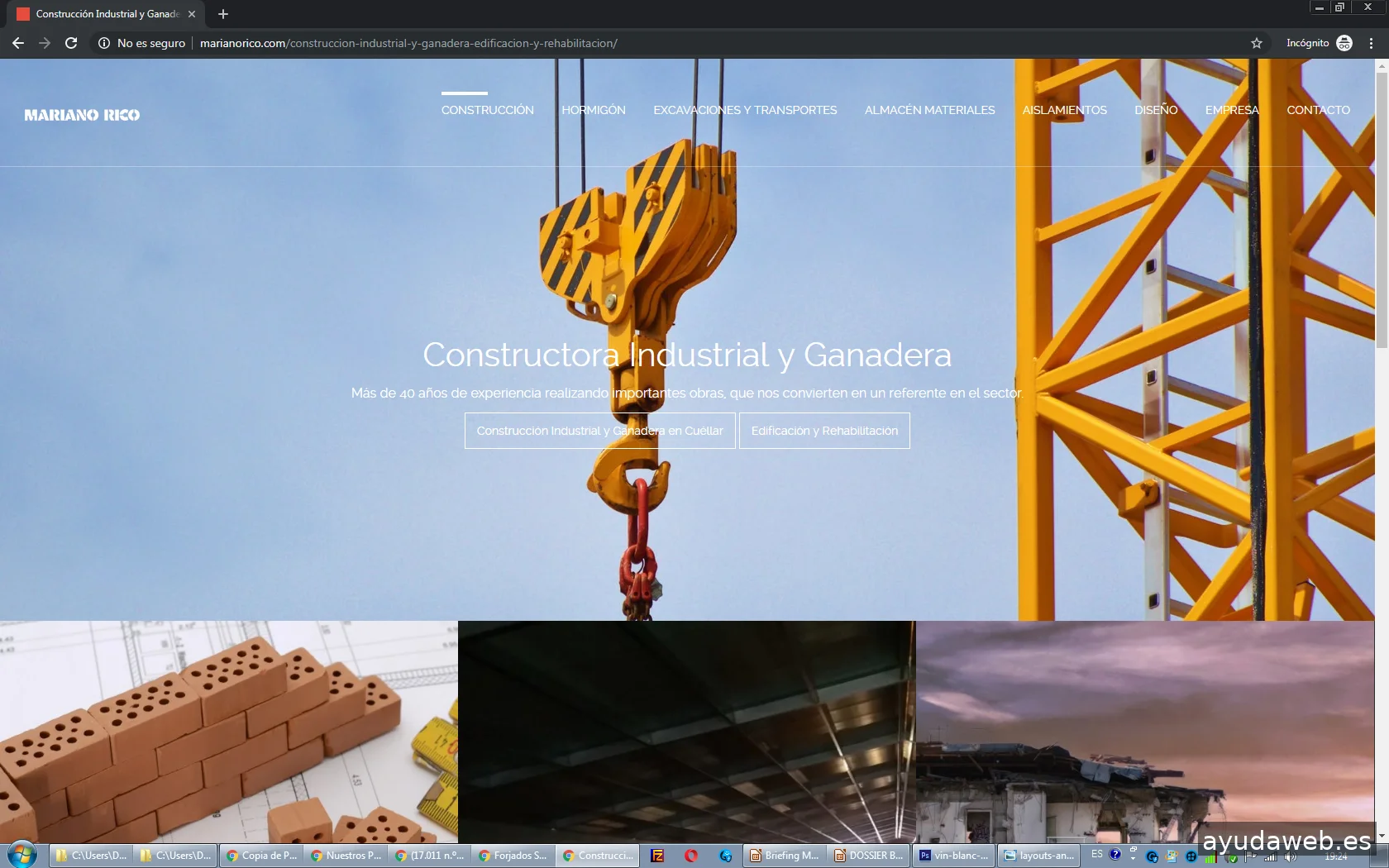
Task: Launch FileZilla from the taskbar
Action: pyautogui.click(x=657, y=856)
